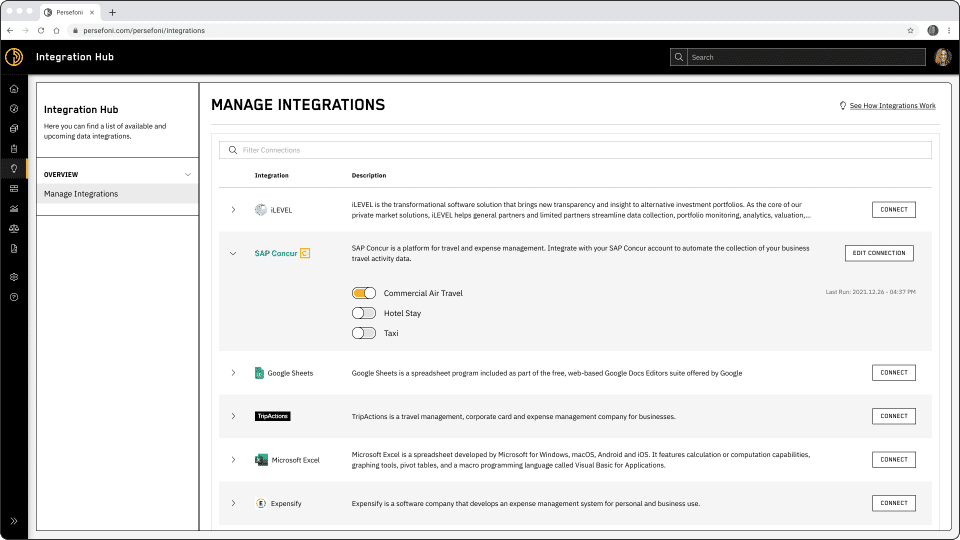Click the browser profile avatar in toolbar

point(932,31)
